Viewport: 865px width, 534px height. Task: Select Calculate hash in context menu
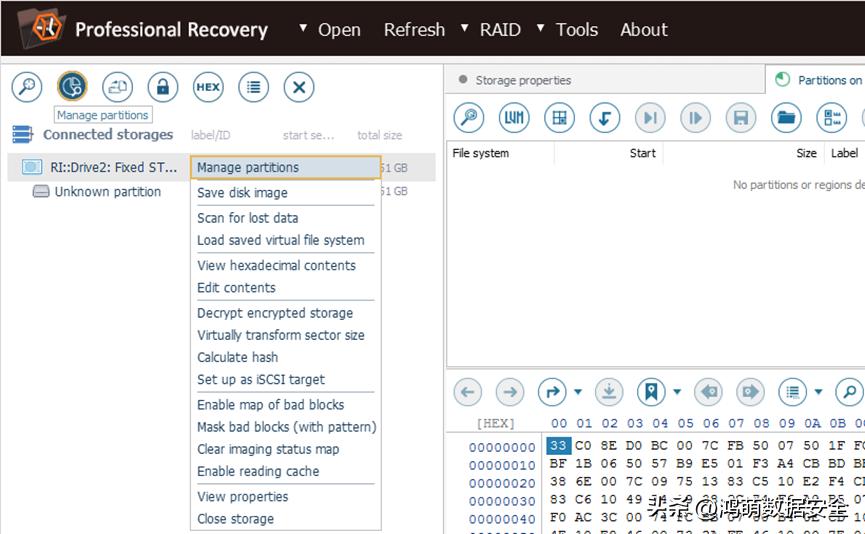tap(237, 357)
